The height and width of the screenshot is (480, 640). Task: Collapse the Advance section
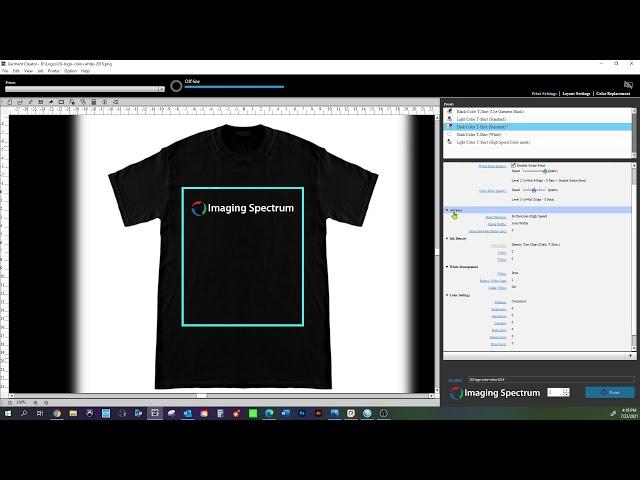tap(447, 210)
